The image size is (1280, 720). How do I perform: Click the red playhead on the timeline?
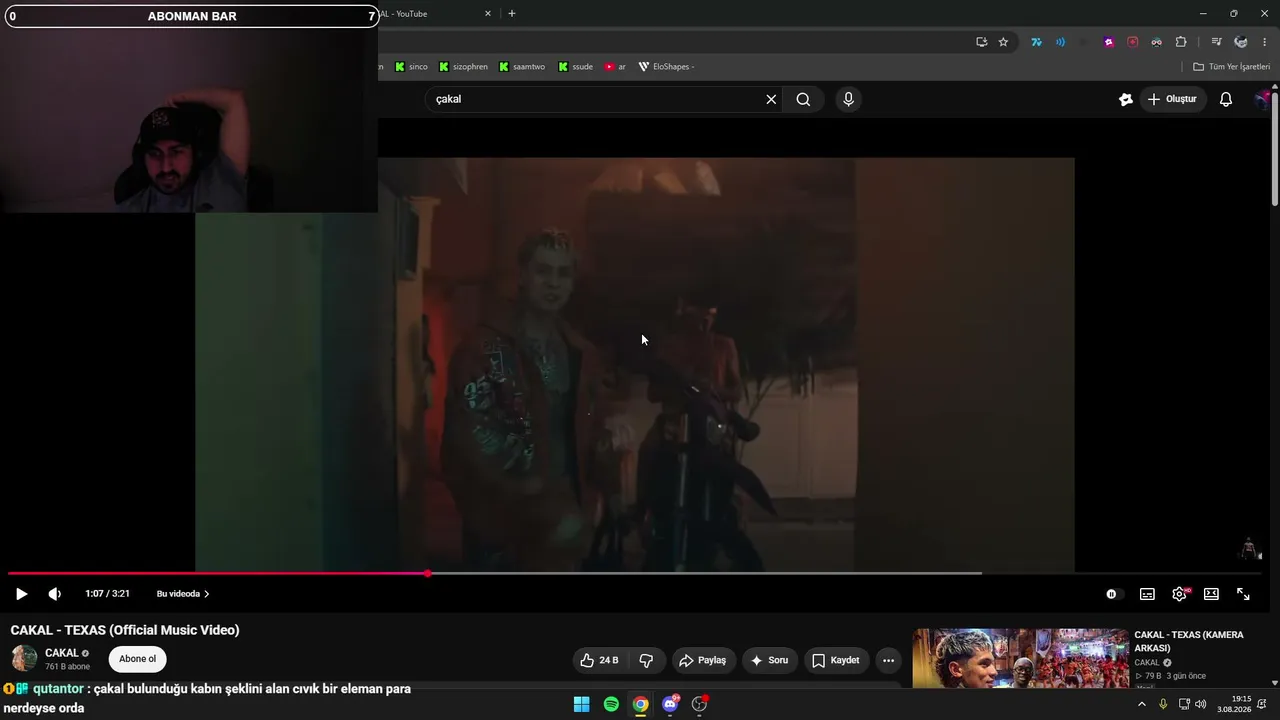click(x=428, y=573)
